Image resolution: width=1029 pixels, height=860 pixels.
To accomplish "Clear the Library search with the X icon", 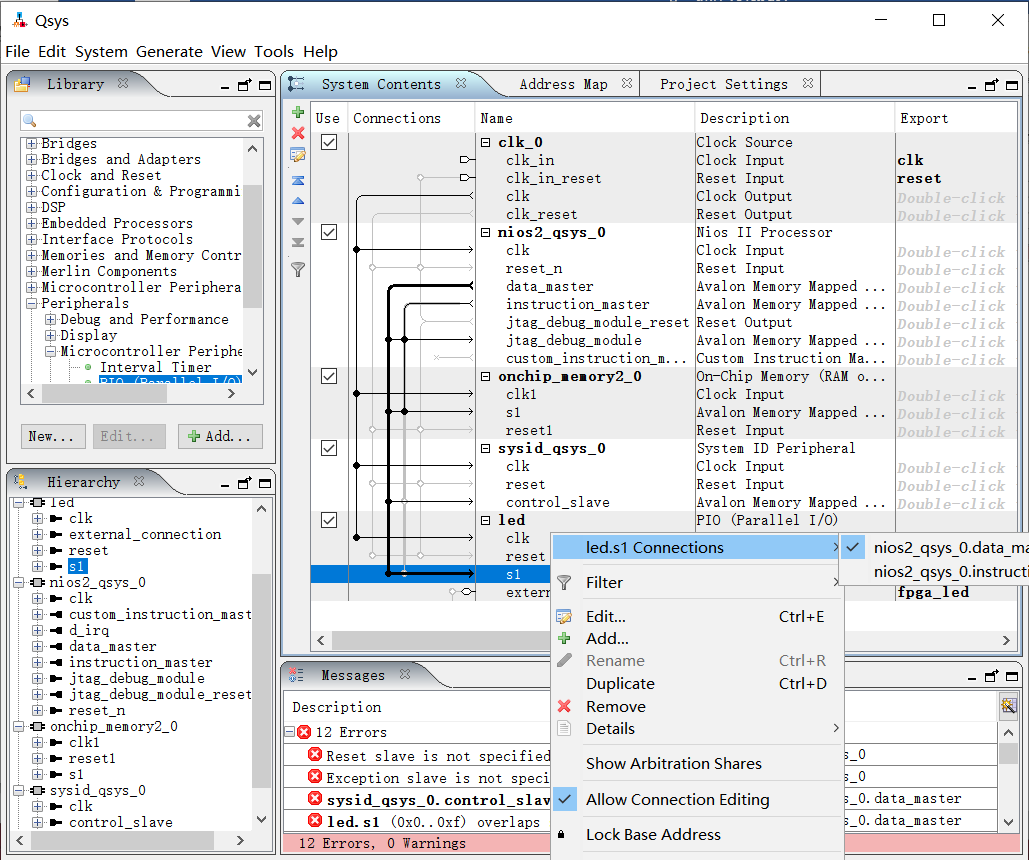I will coord(254,121).
